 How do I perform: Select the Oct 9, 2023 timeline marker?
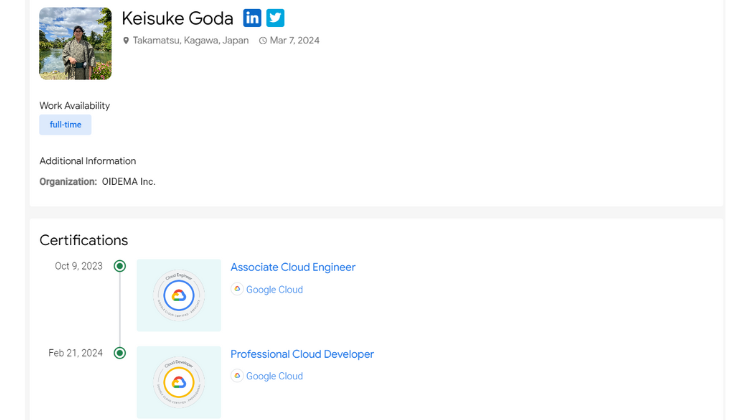(120, 266)
